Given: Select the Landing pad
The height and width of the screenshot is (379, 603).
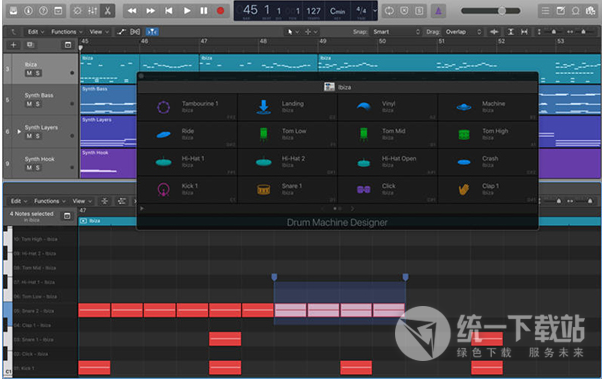Looking at the screenshot, I should point(288,107).
